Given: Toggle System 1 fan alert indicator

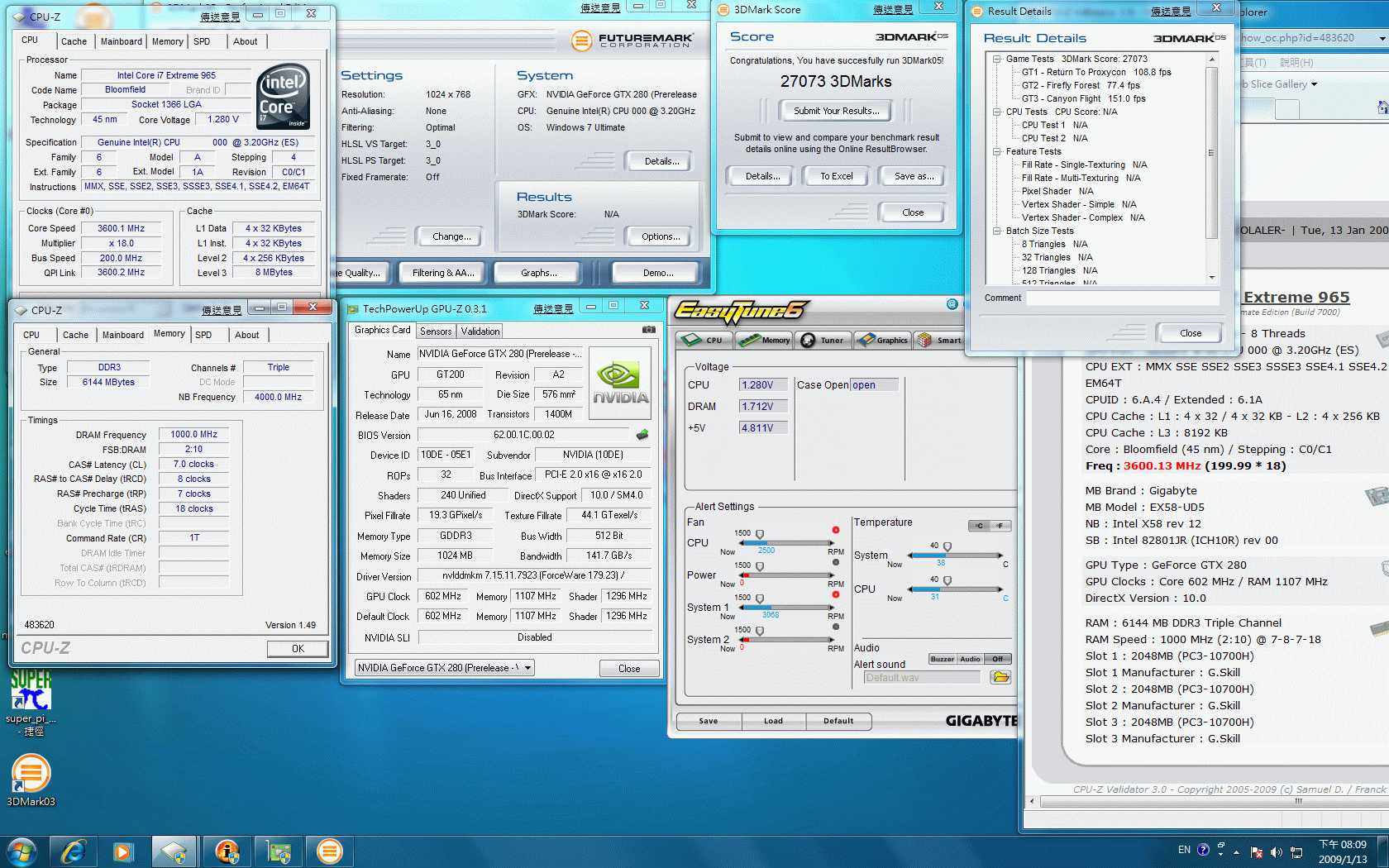Looking at the screenshot, I should click(x=836, y=594).
